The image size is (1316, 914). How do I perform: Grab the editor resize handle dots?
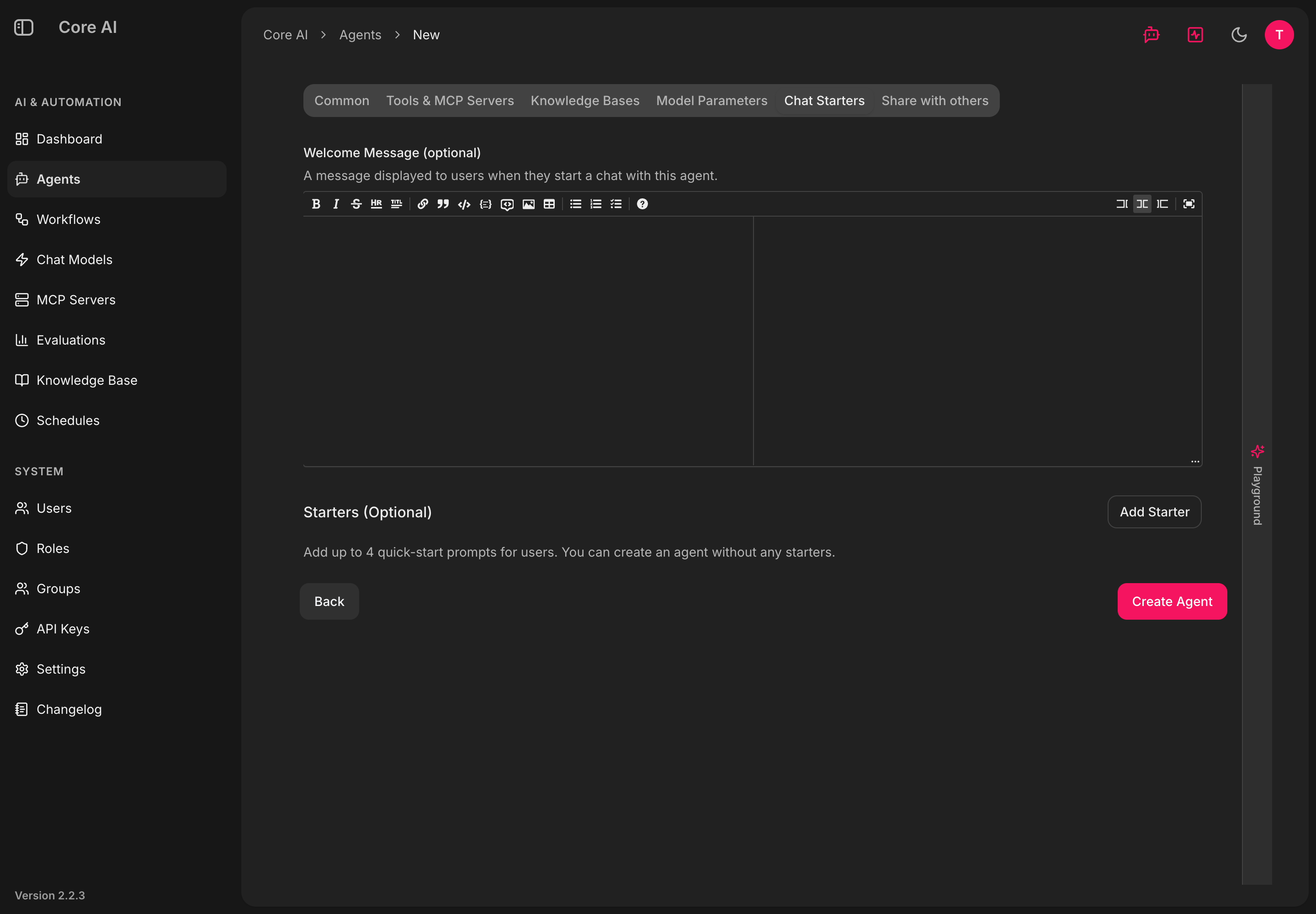tap(1194, 461)
